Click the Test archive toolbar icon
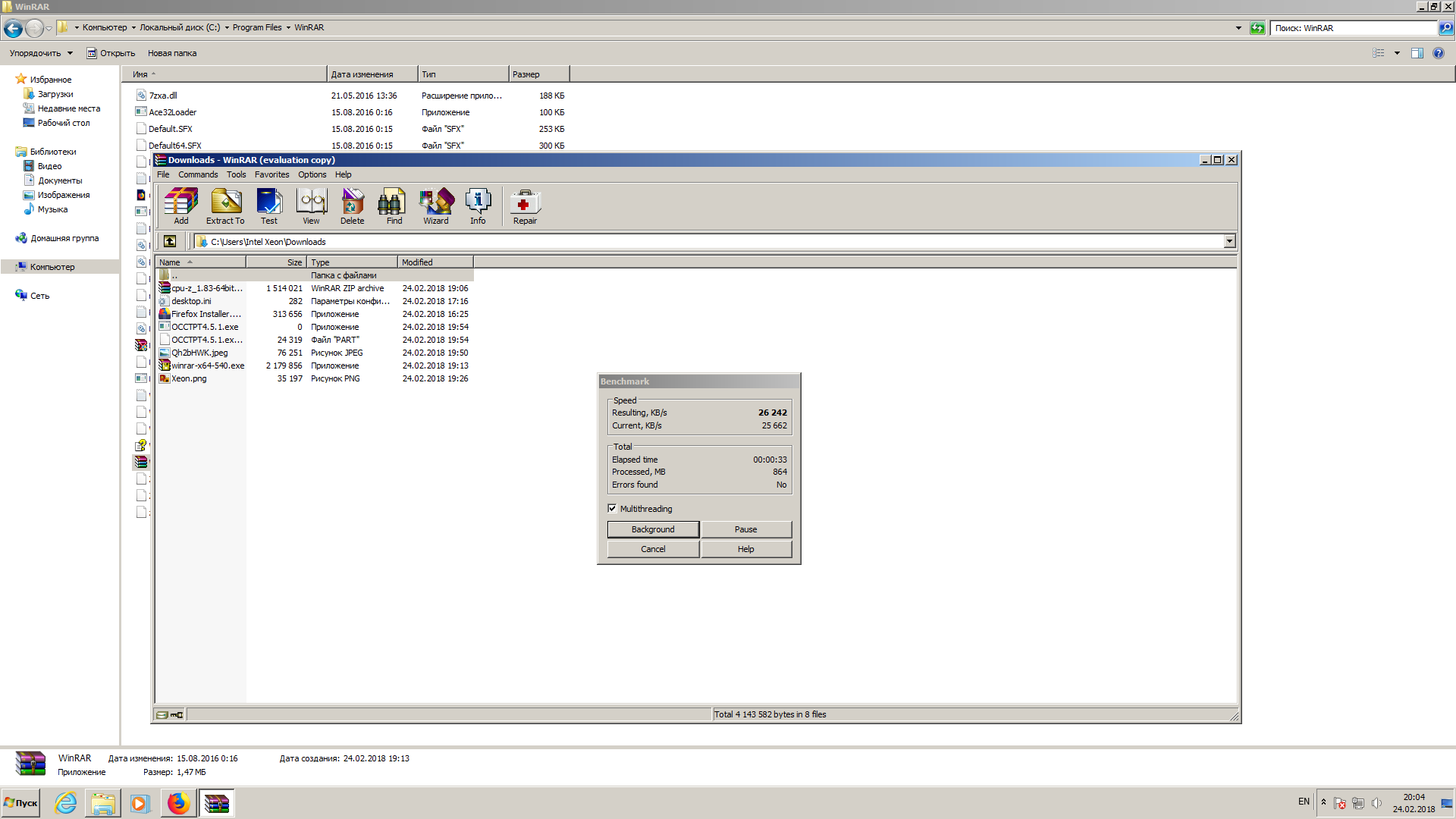This screenshot has width=1456, height=819. pos(269,206)
